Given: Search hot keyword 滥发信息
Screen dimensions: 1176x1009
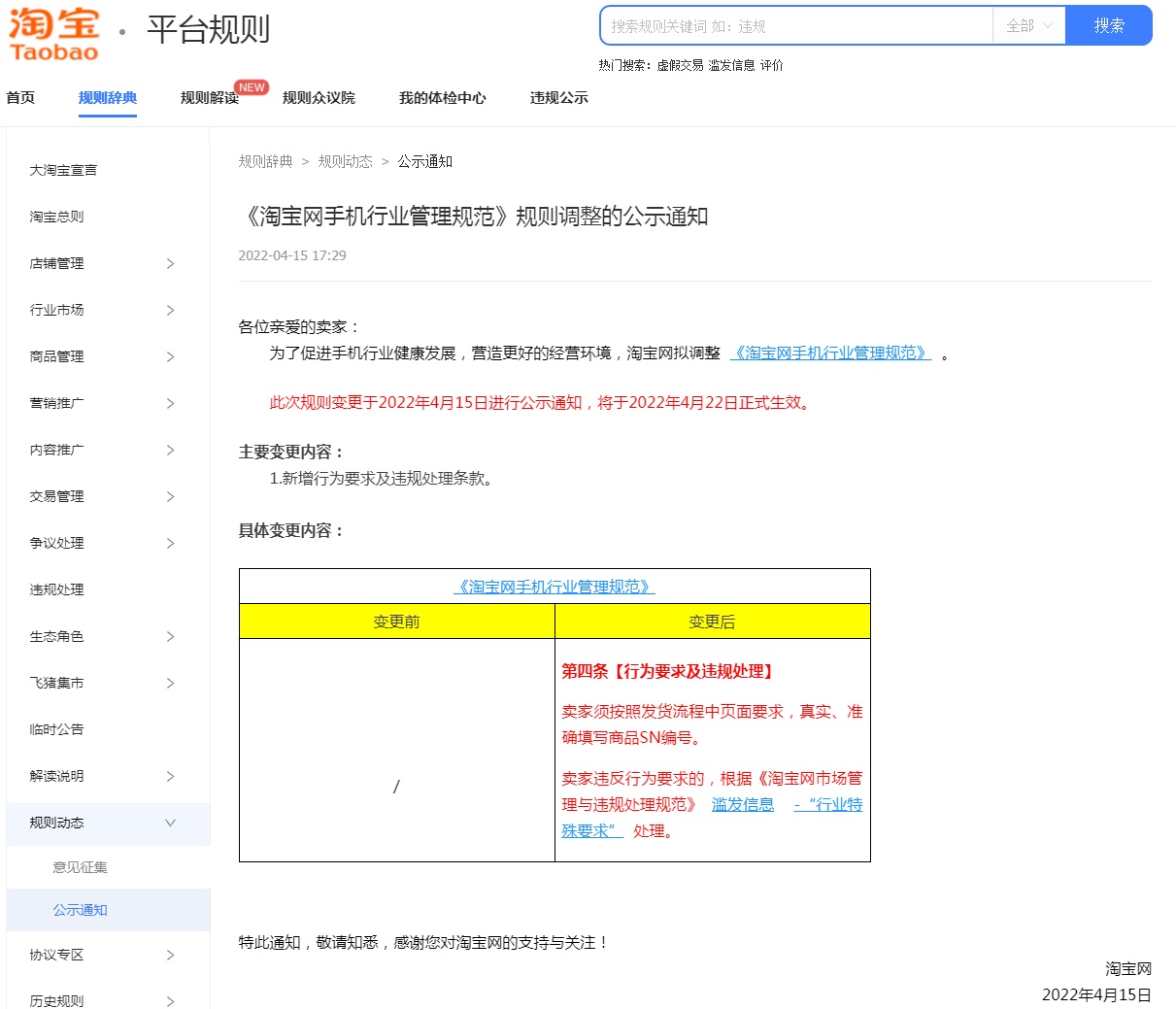Looking at the screenshot, I should pyautogui.click(x=731, y=65).
